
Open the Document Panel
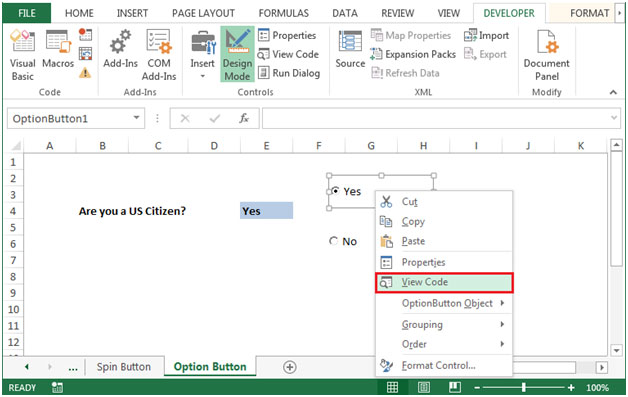point(546,55)
